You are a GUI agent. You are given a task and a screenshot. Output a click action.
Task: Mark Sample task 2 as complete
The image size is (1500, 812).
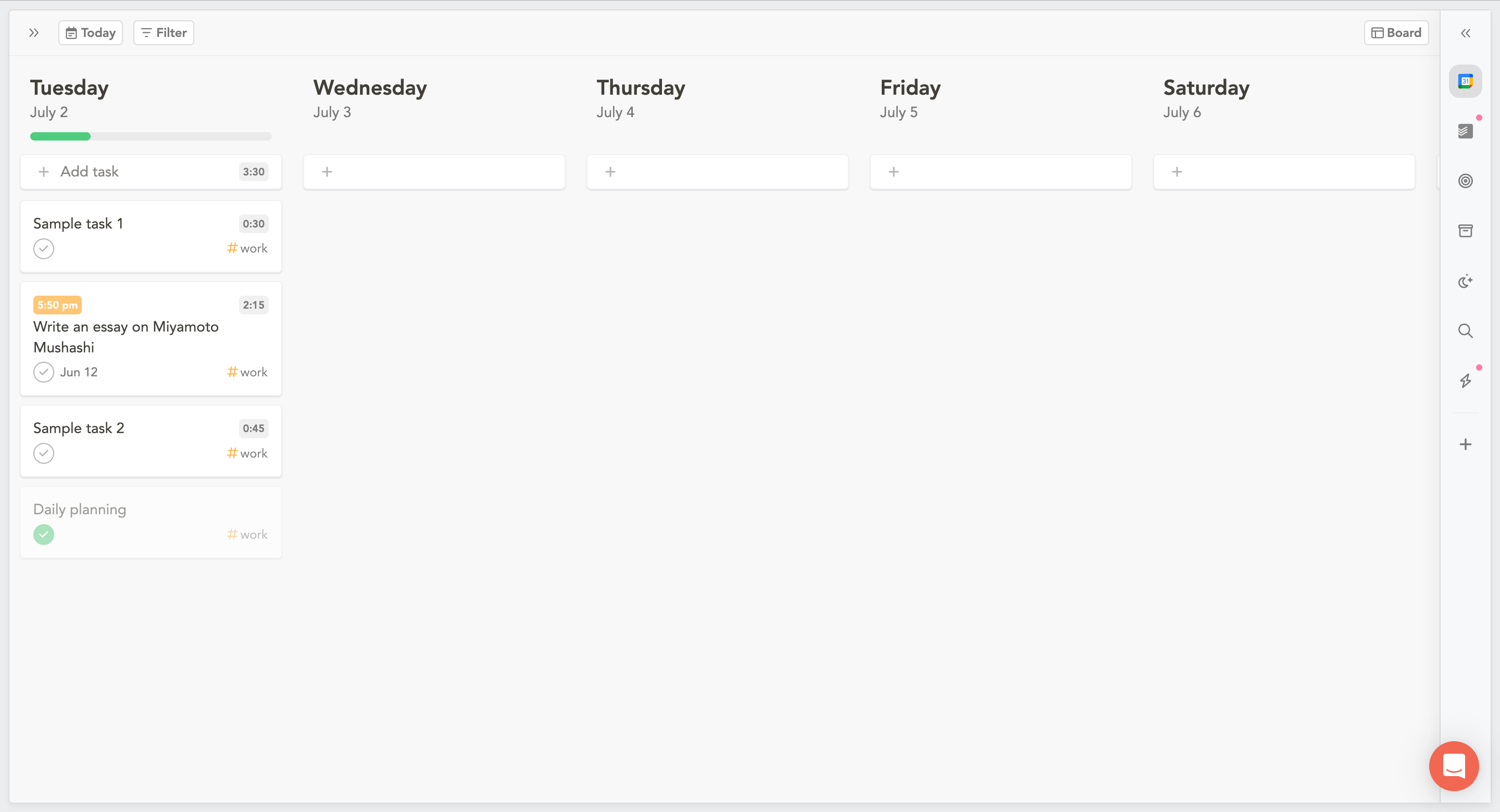point(44,453)
